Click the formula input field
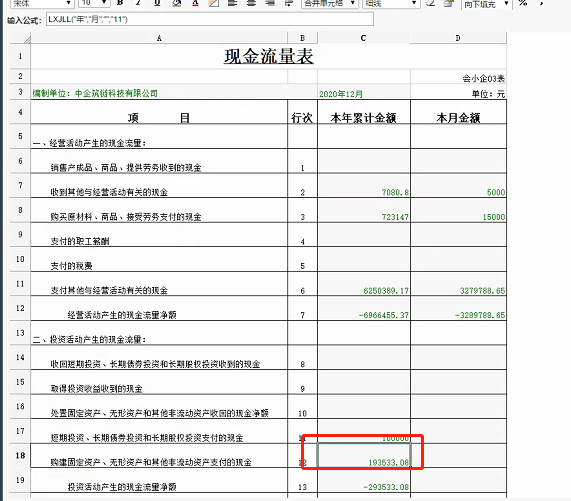 pyautogui.click(x=209, y=19)
